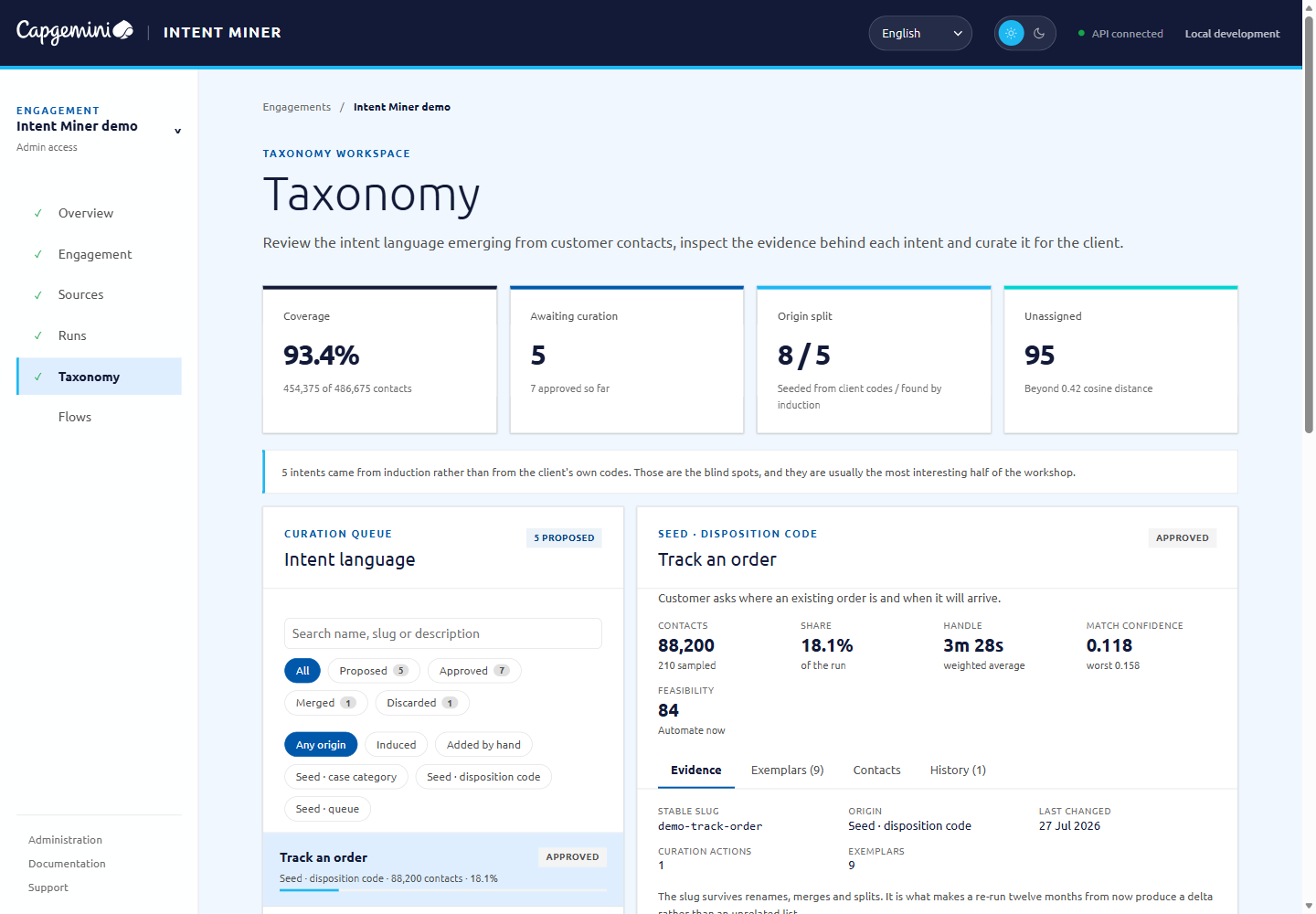Click the 5 PROPOSED badge

pyautogui.click(x=564, y=538)
